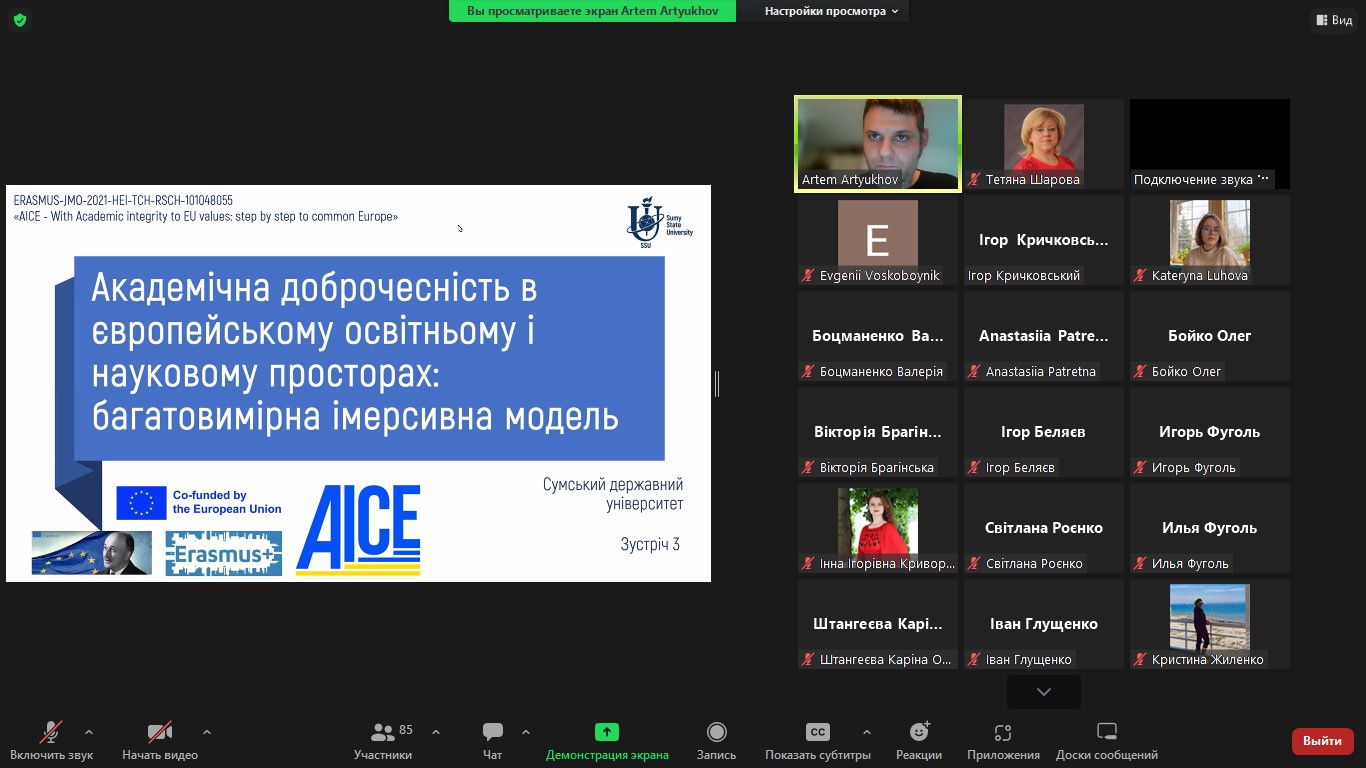Image resolution: width=1366 pixels, height=768 pixels.
Task: Expand the arrow next to Чат
Action: point(526,732)
